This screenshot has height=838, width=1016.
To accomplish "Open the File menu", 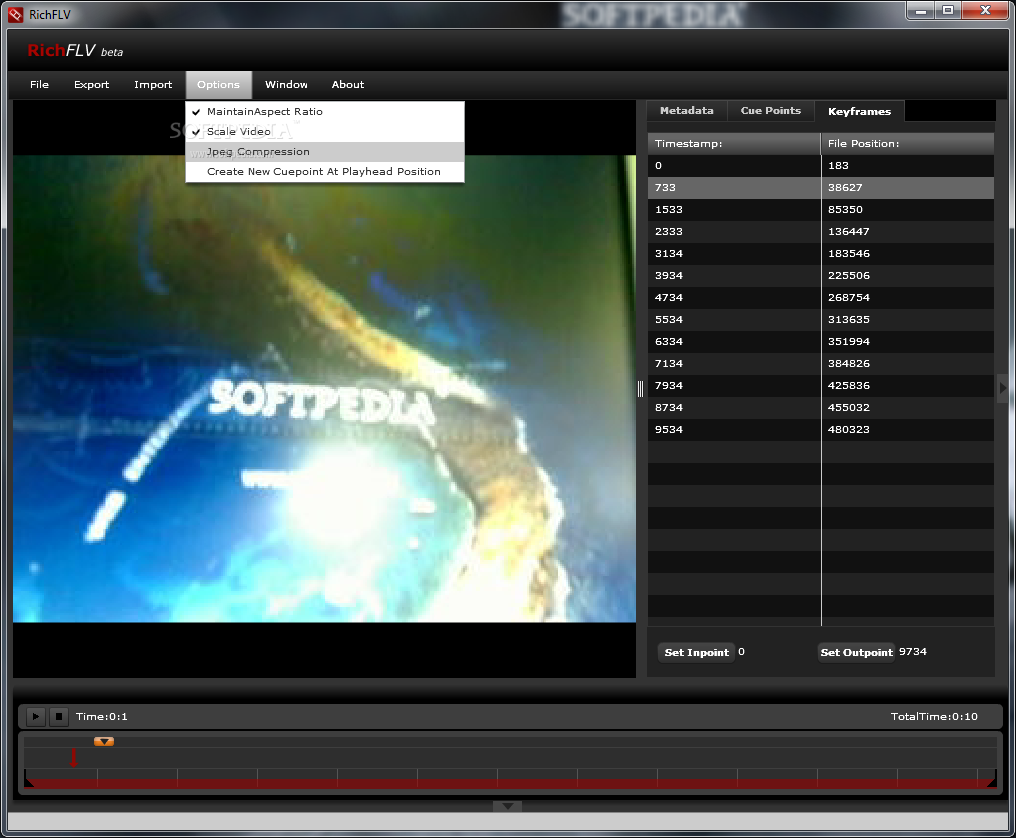I will [40, 84].
